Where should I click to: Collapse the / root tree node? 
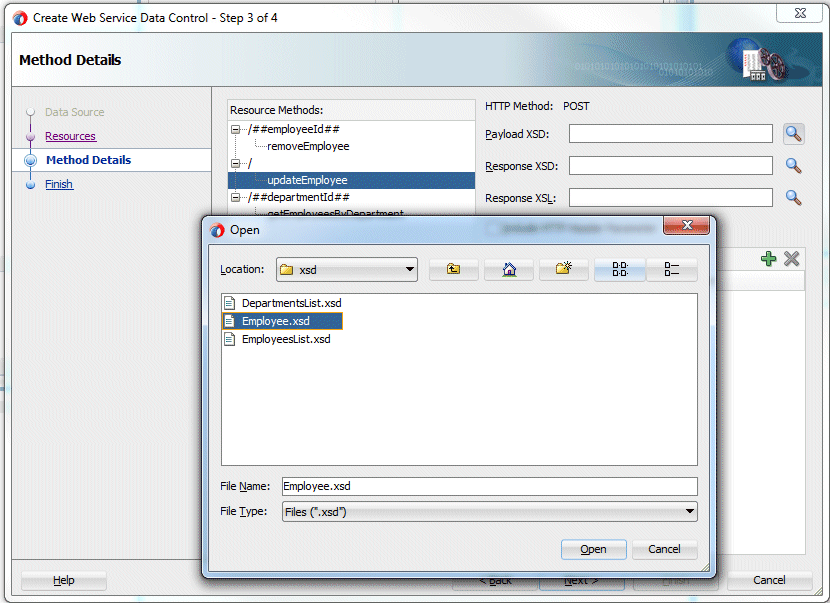coord(236,163)
